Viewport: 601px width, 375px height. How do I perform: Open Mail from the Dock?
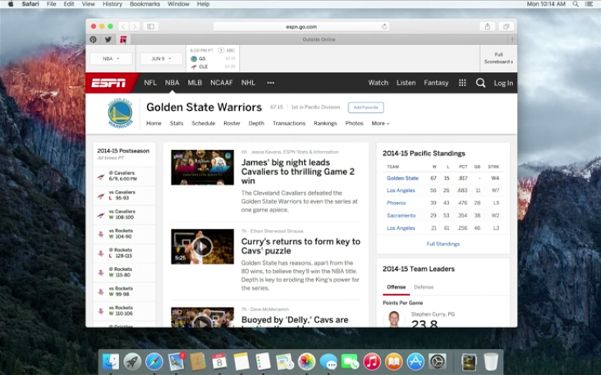(176, 362)
